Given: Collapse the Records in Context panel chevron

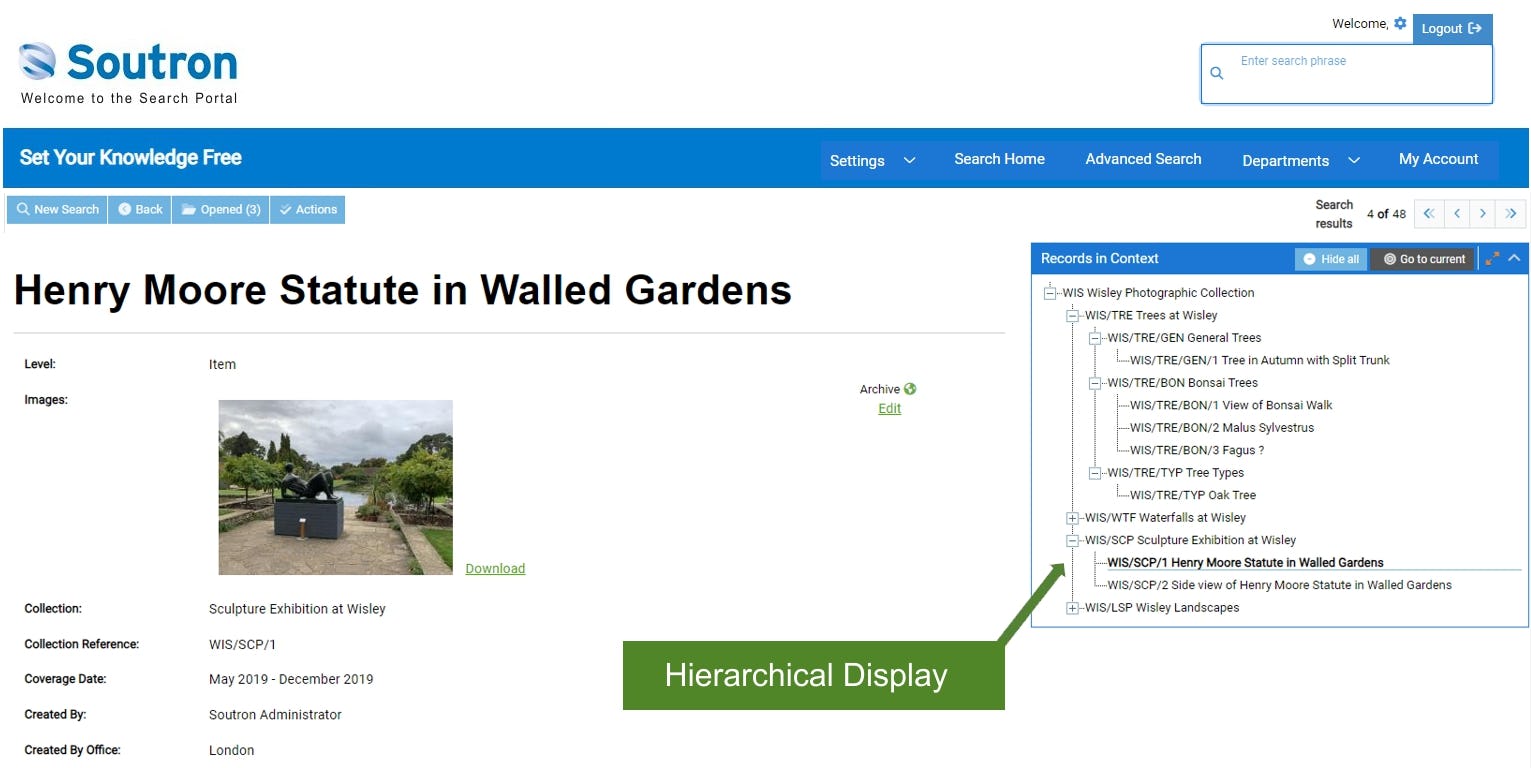Looking at the screenshot, I should click(1514, 258).
